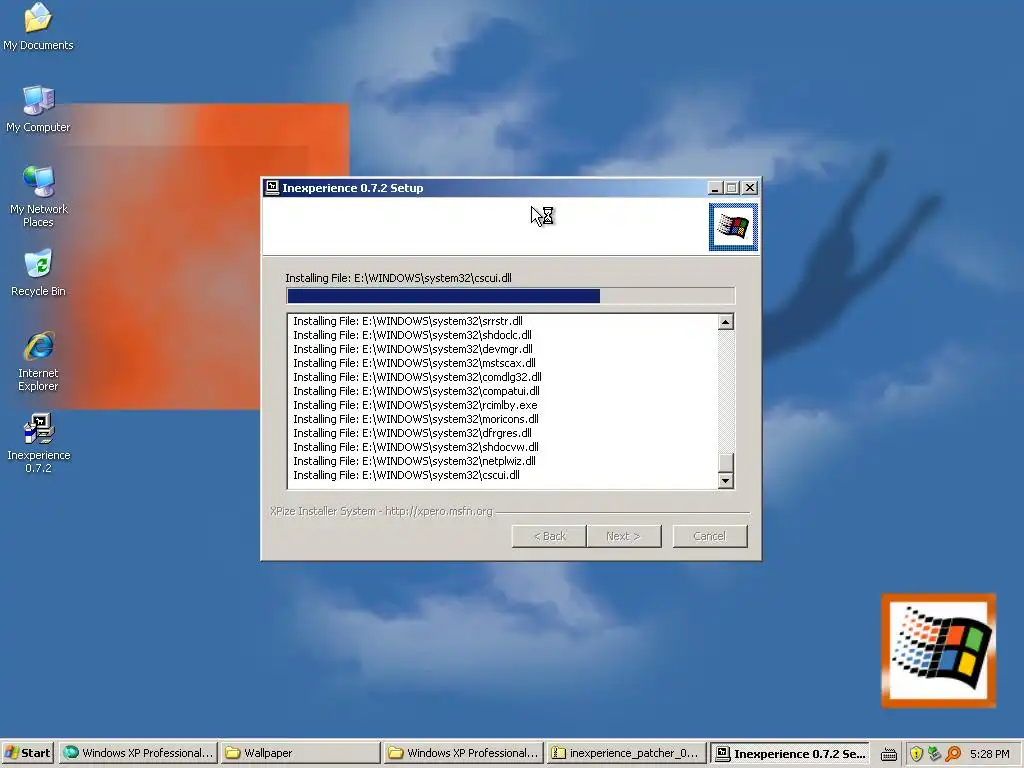The width and height of the screenshot is (1024, 768).
Task: Minimize the Inexperience Setup window
Action: (x=715, y=188)
